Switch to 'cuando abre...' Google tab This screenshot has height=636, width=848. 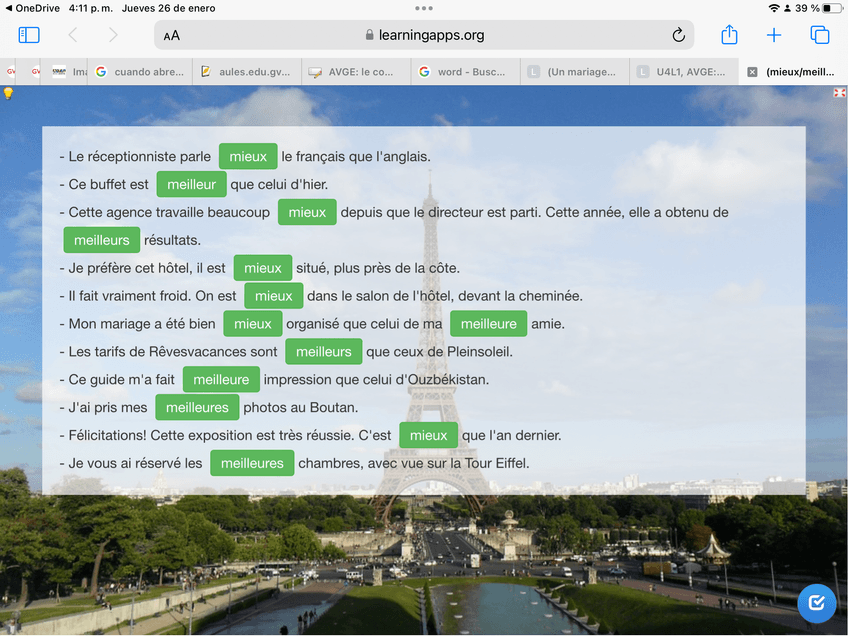pyautogui.click(x=139, y=72)
